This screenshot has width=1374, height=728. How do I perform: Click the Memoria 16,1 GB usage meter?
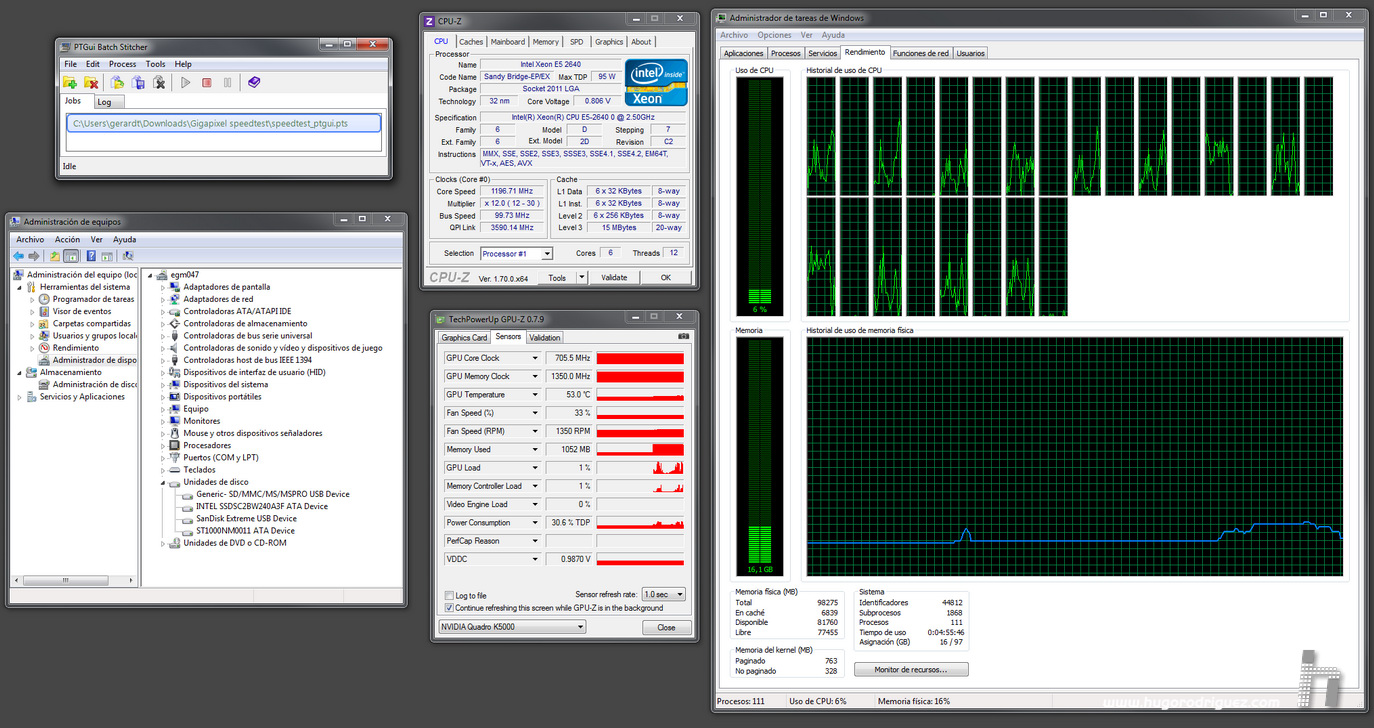(760, 457)
